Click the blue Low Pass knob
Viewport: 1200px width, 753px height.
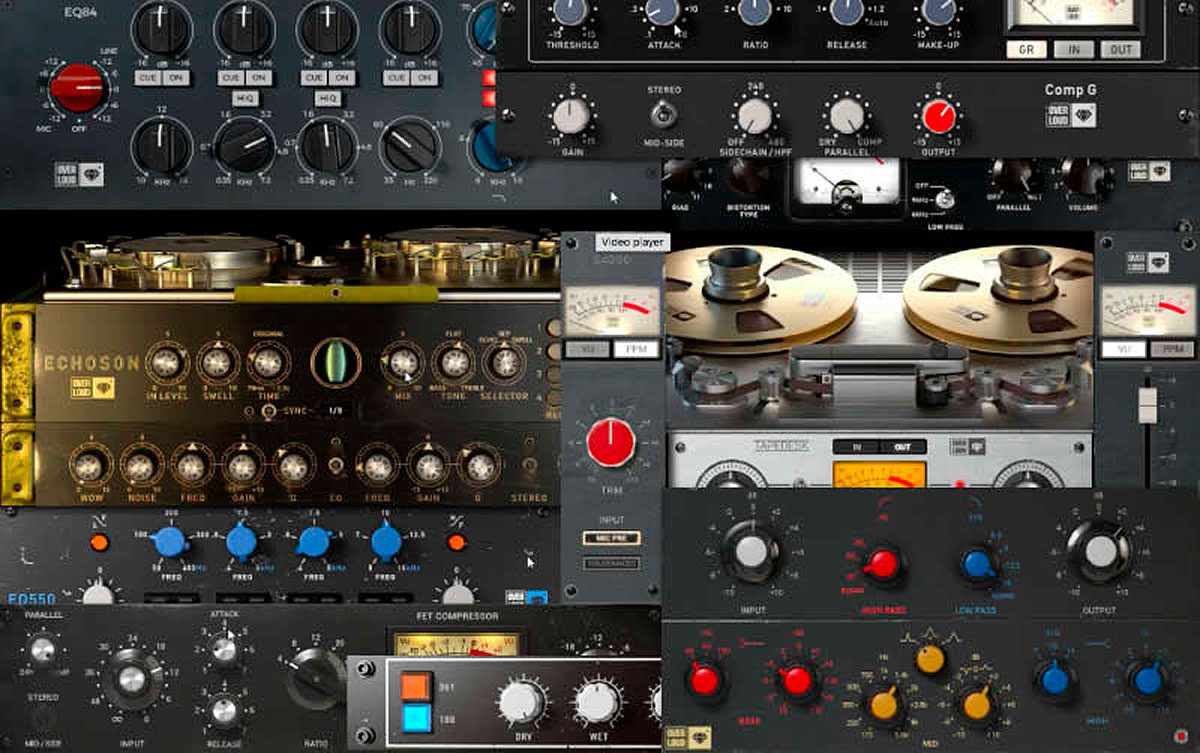976,564
